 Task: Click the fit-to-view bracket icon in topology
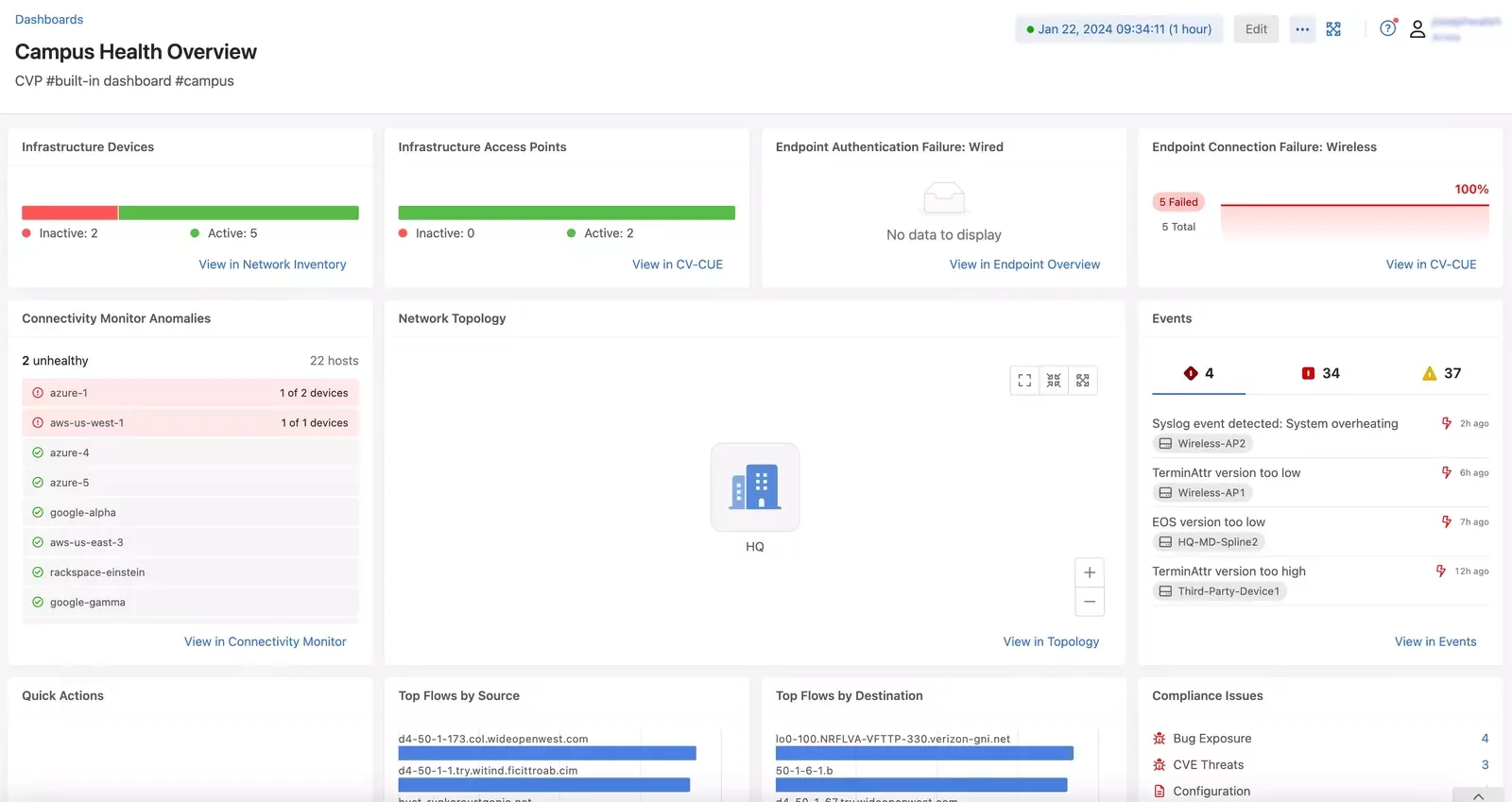point(1024,381)
